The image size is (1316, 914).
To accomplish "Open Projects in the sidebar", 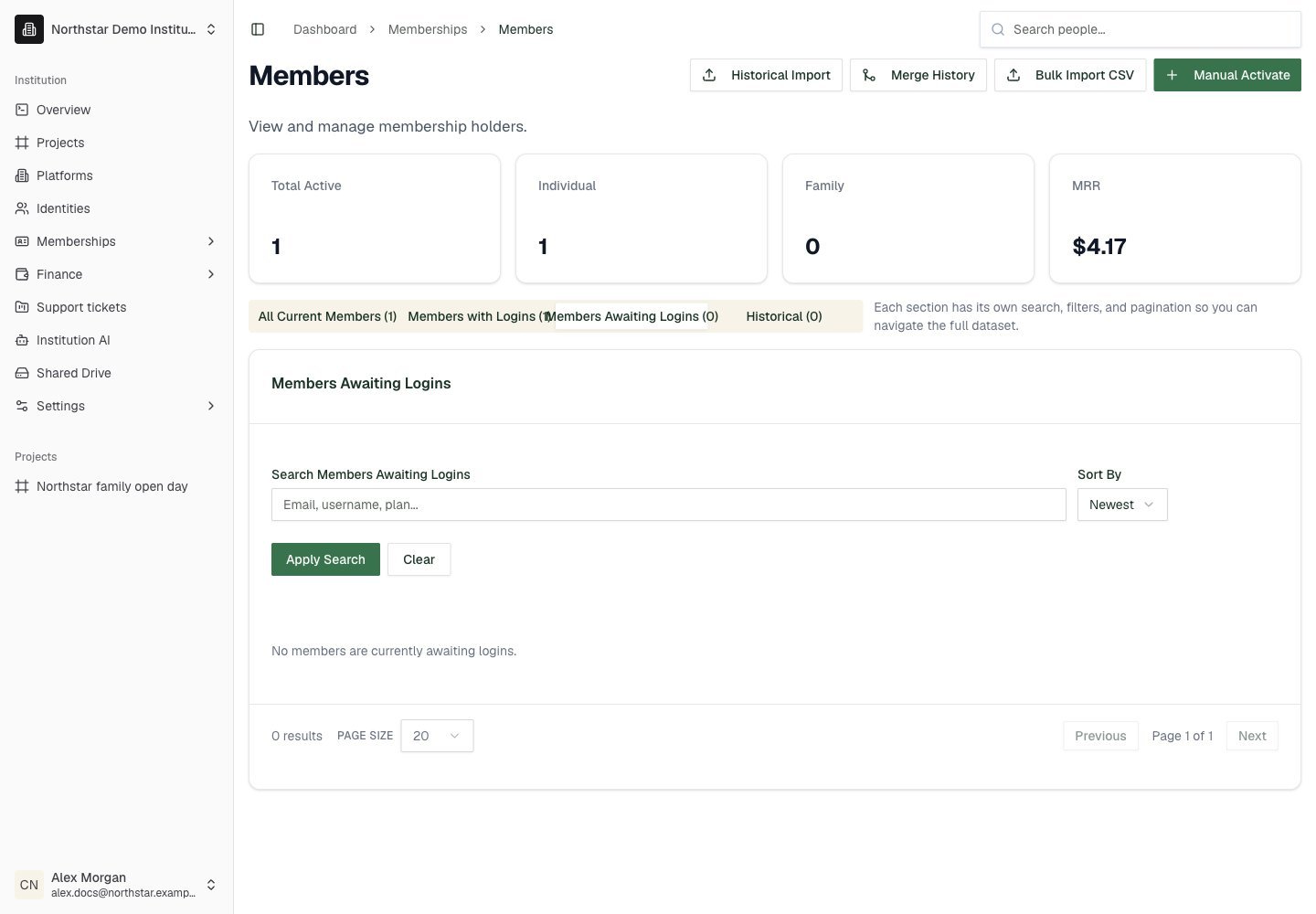I will click(117, 143).
